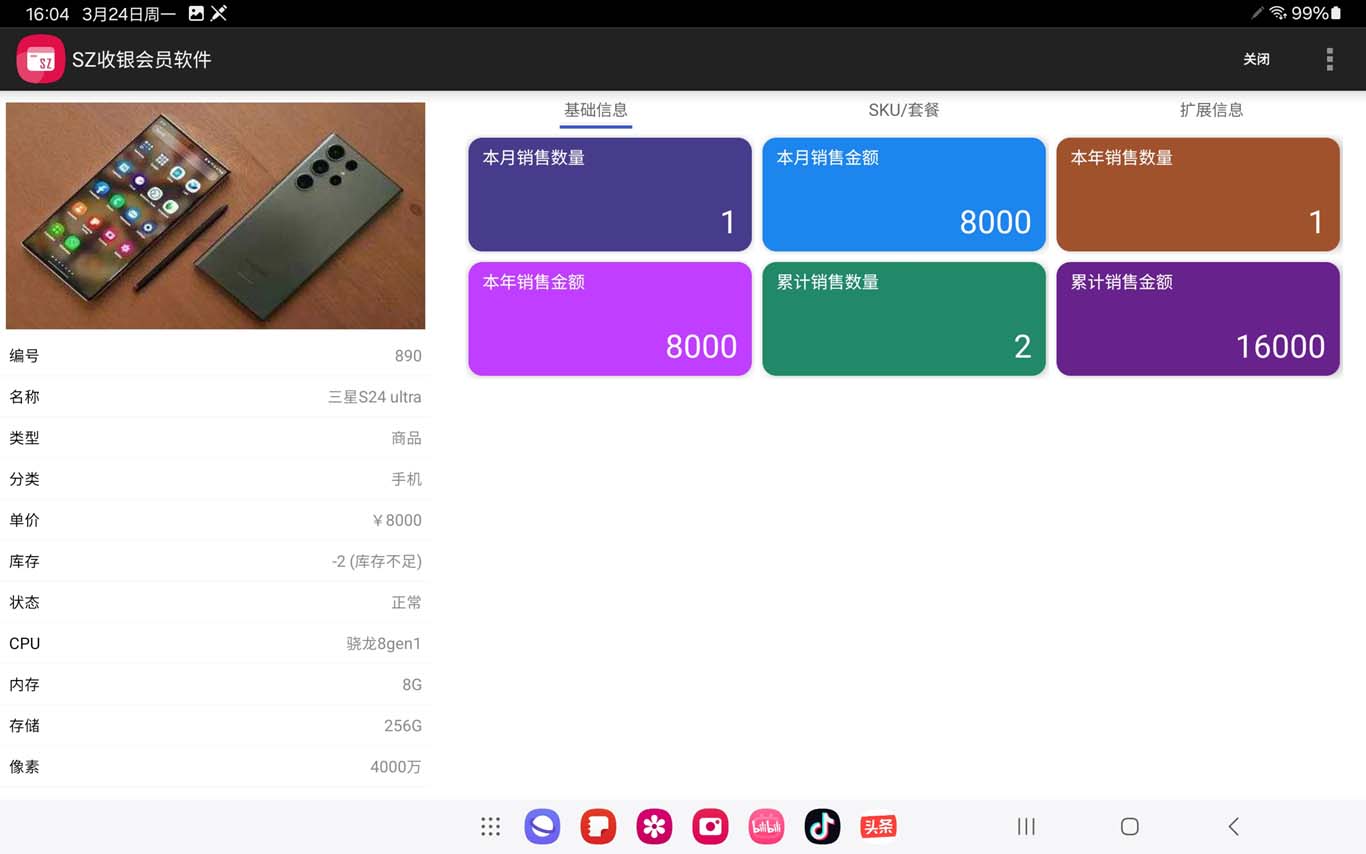
Task: Select the 状态 正常 row
Action: 215,602
